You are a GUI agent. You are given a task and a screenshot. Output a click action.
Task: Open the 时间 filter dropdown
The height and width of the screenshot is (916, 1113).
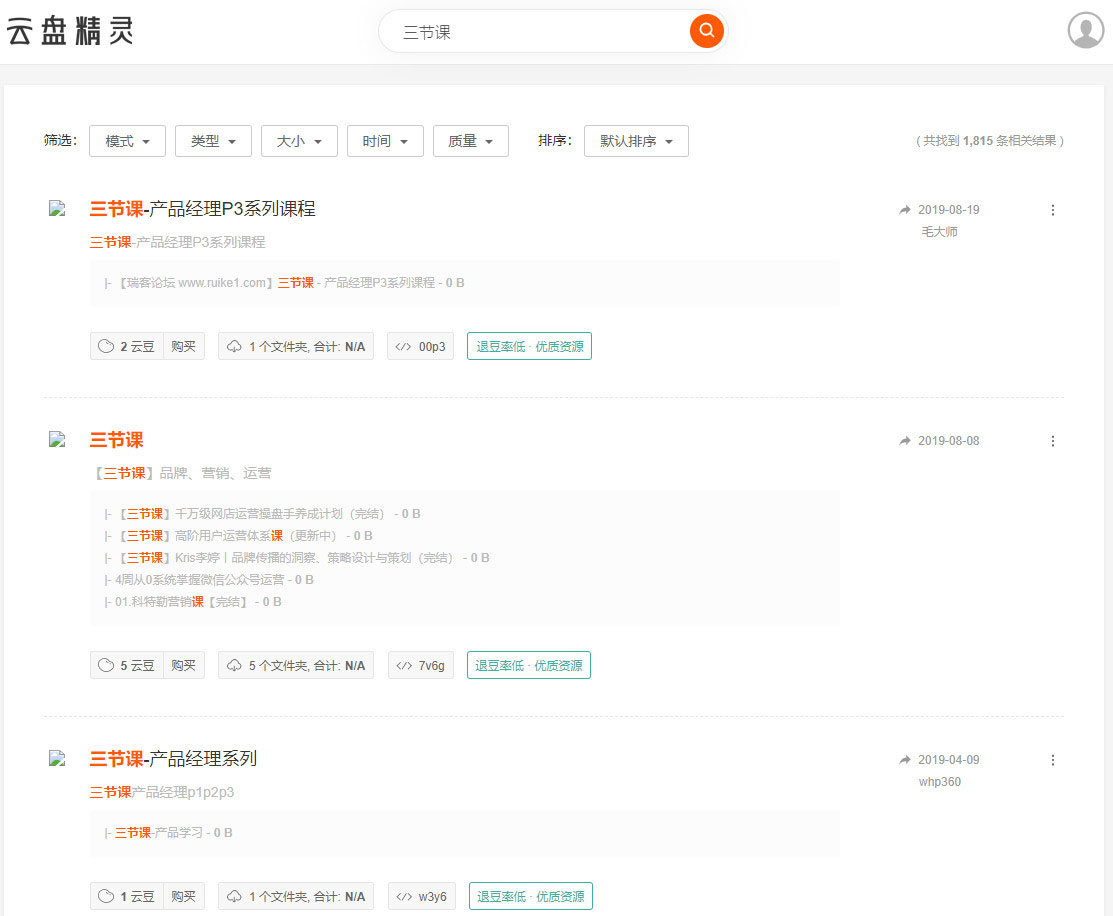(x=385, y=142)
